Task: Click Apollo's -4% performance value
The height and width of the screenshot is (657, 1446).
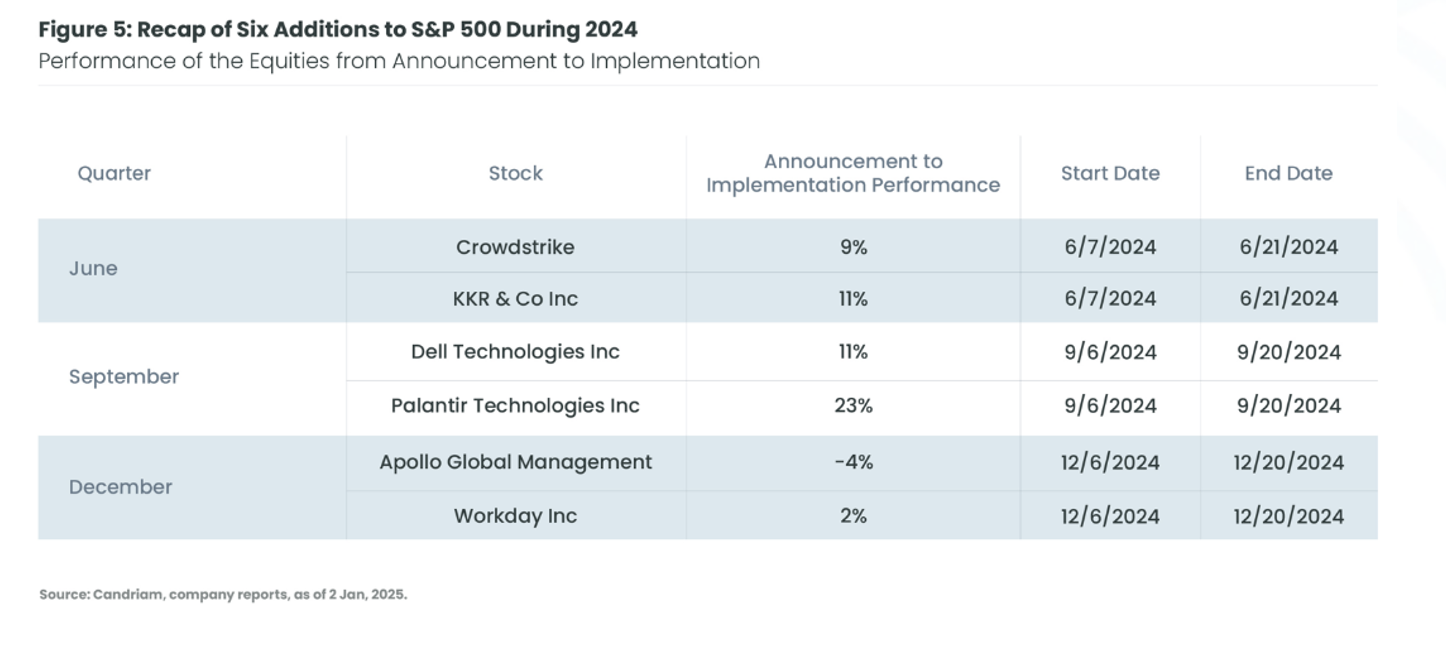Action: click(853, 462)
